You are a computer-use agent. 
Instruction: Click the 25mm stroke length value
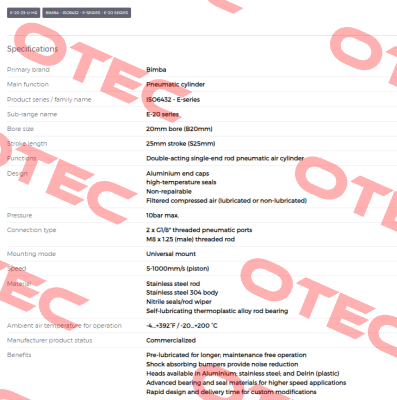180,144
